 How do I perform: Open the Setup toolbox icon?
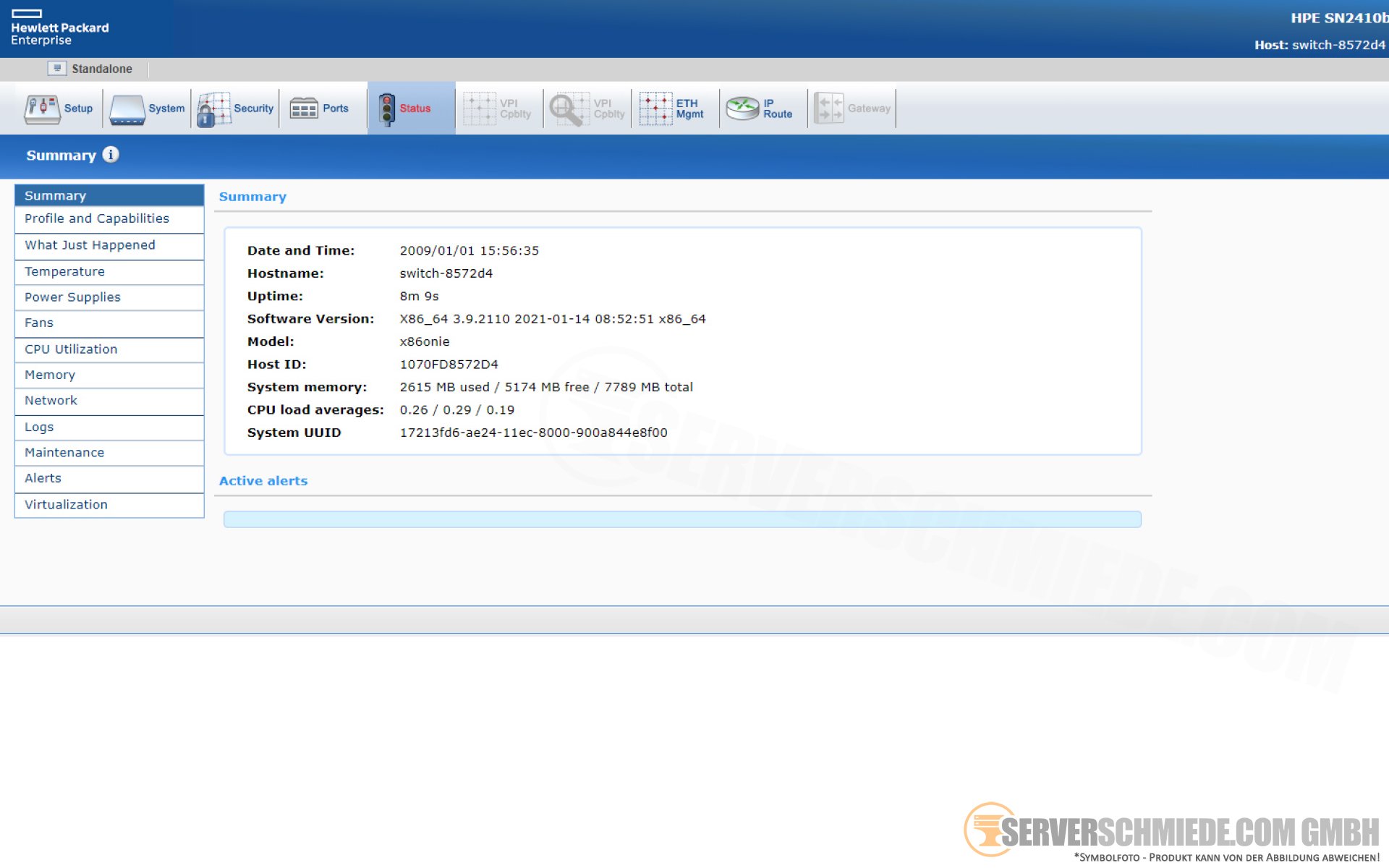tap(42, 109)
